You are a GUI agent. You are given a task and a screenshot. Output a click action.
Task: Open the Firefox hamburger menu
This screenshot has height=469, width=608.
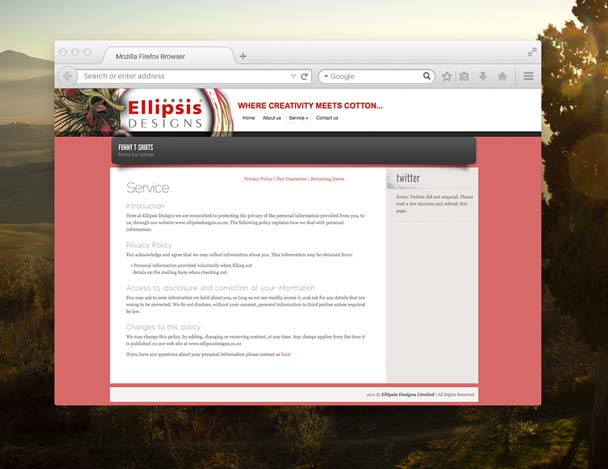529,76
